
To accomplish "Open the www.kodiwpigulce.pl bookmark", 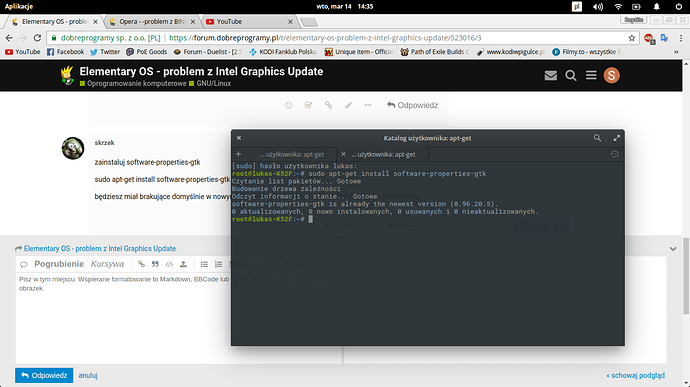I will tap(510, 52).
